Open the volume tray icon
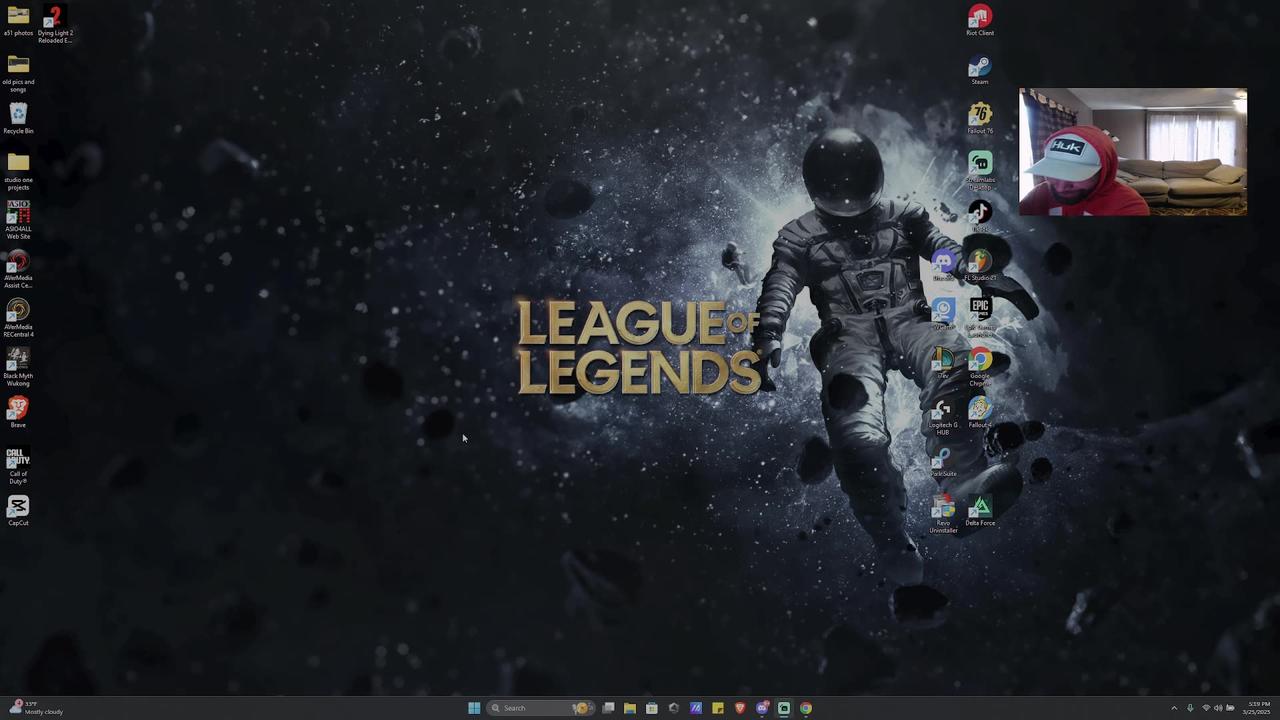Screen dimensions: 1280x720 [1218, 708]
